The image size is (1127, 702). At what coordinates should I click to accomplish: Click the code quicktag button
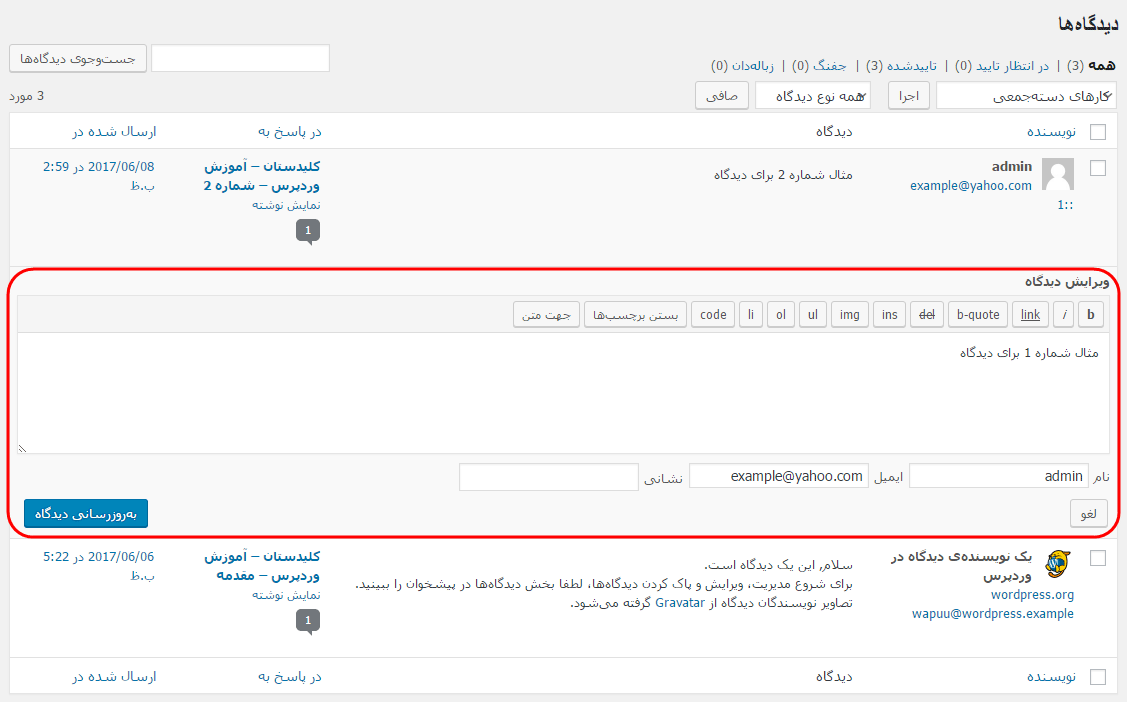[713, 315]
